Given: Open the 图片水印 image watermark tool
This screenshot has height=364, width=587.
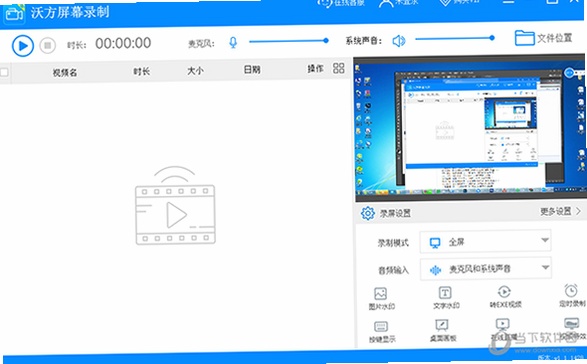Looking at the screenshot, I should click(381, 298).
